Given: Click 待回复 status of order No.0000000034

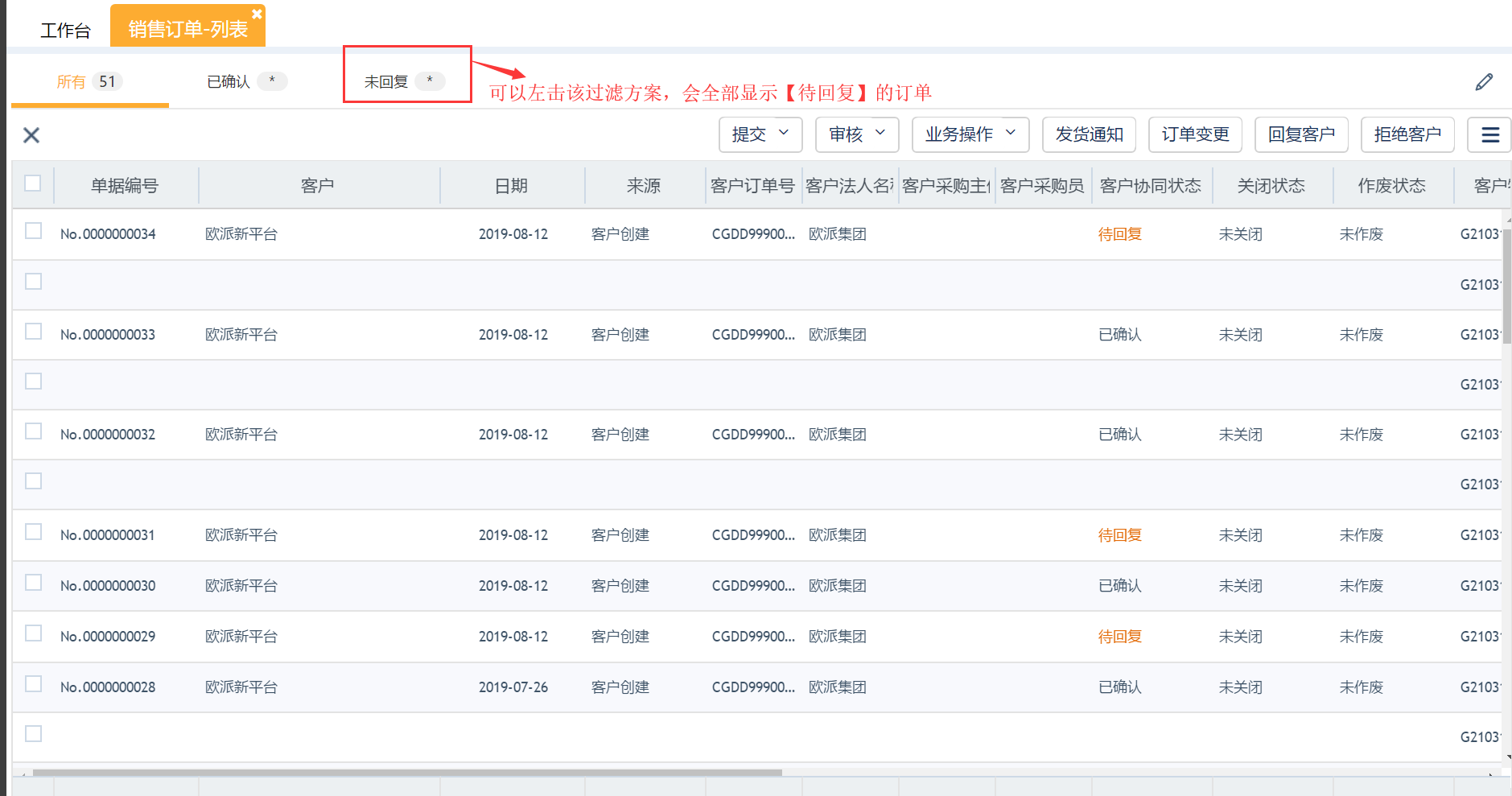Looking at the screenshot, I should coord(1120,234).
